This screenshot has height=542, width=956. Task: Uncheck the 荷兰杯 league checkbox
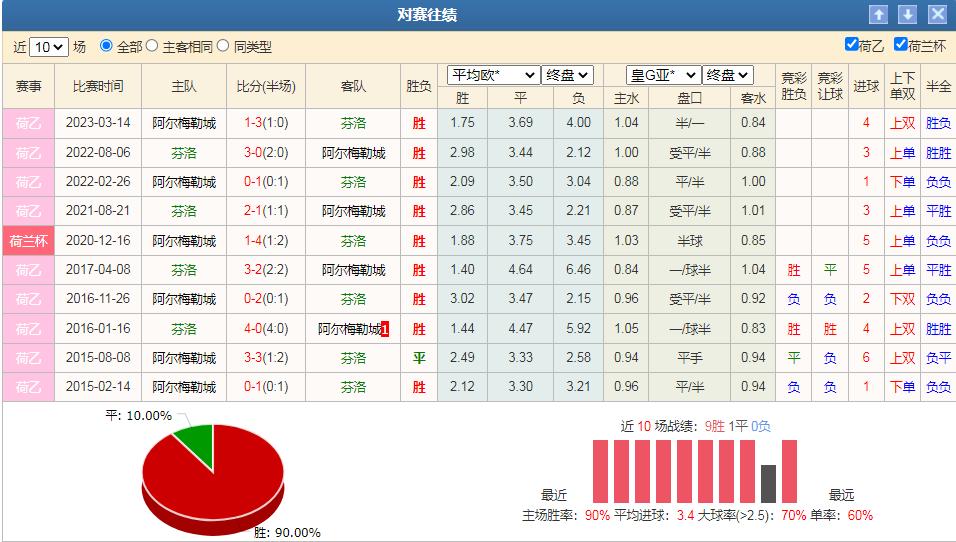[901, 44]
